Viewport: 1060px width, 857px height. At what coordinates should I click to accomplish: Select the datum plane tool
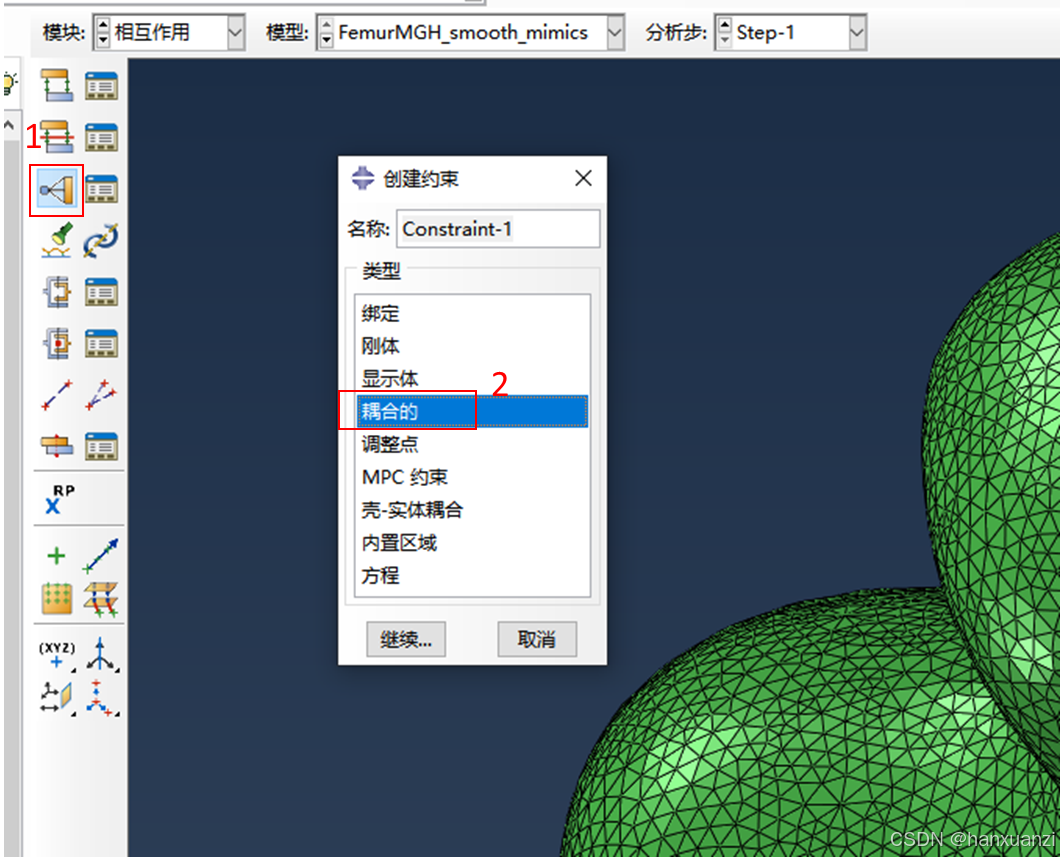(x=57, y=697)
